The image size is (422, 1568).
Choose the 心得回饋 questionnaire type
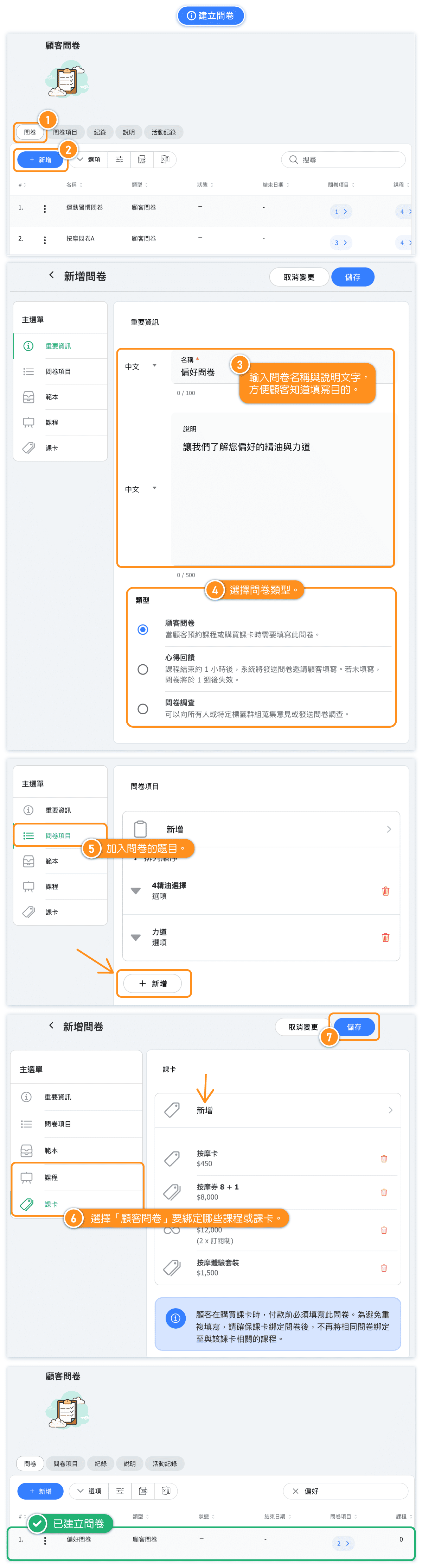pos(143,669)
